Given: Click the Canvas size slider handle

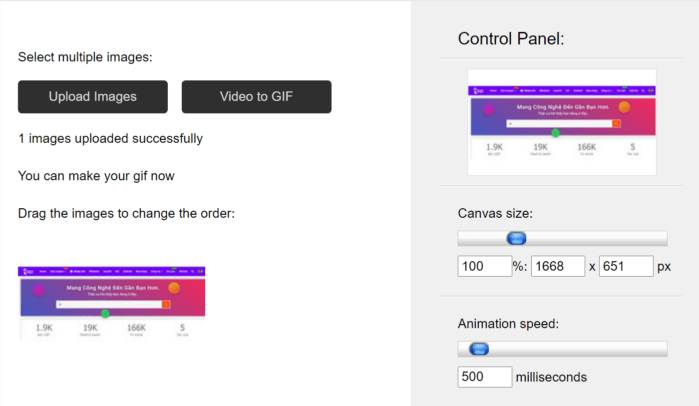Looking at the screenshot, I should tap(516, 238).
